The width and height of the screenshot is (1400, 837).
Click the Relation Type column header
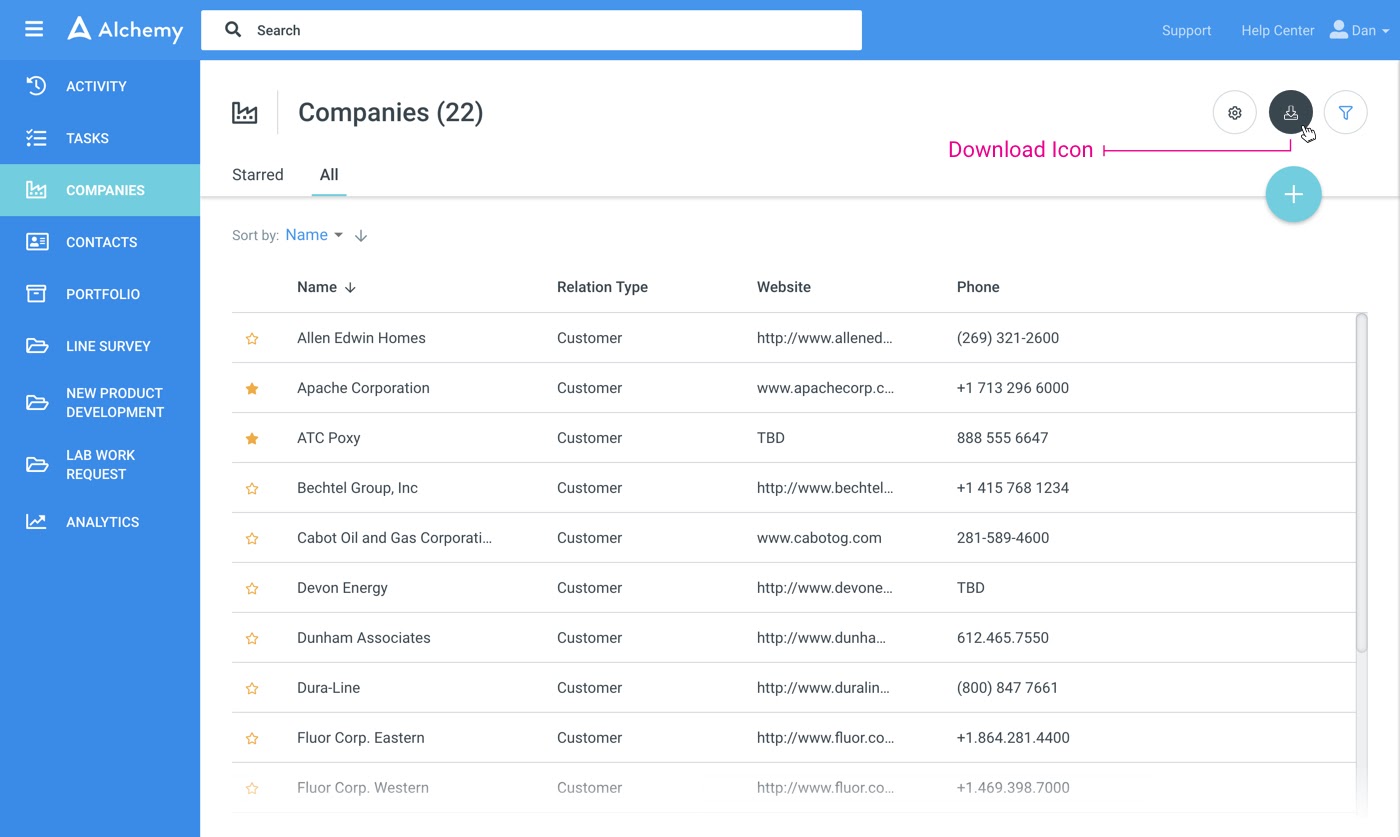point(602,287)
